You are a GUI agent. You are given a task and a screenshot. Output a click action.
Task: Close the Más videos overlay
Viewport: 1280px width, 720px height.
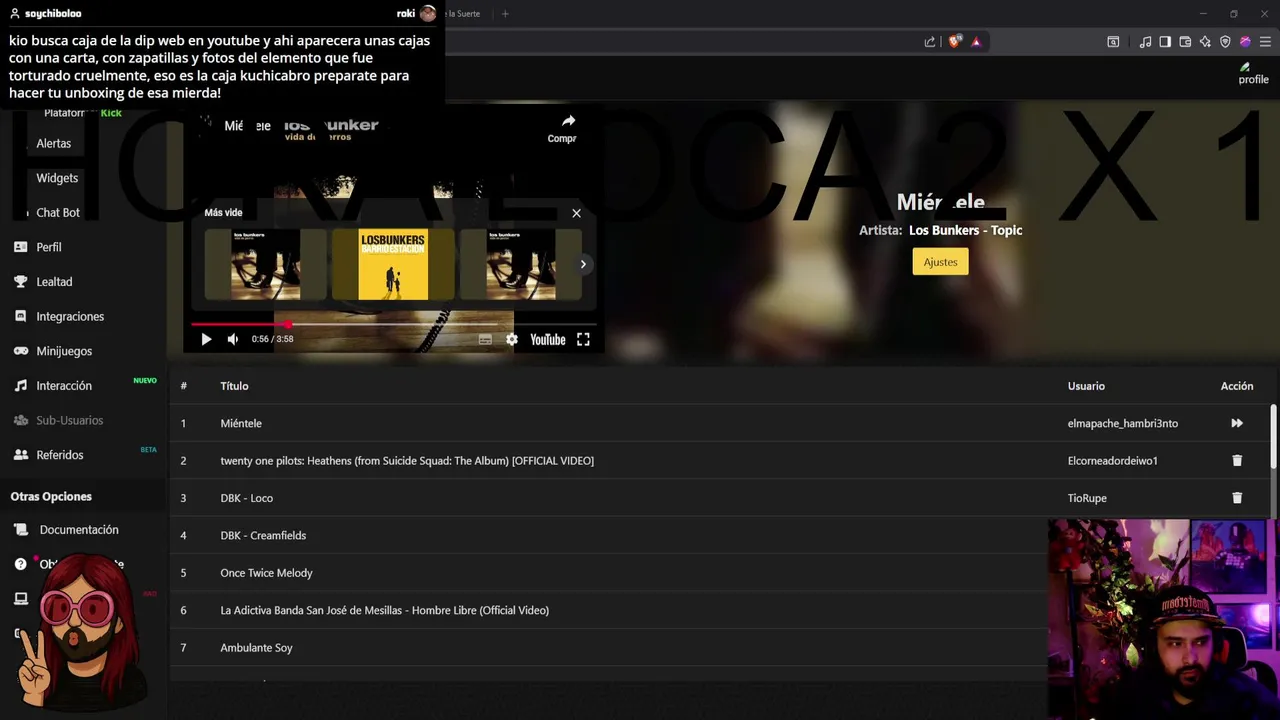point(576,213)
